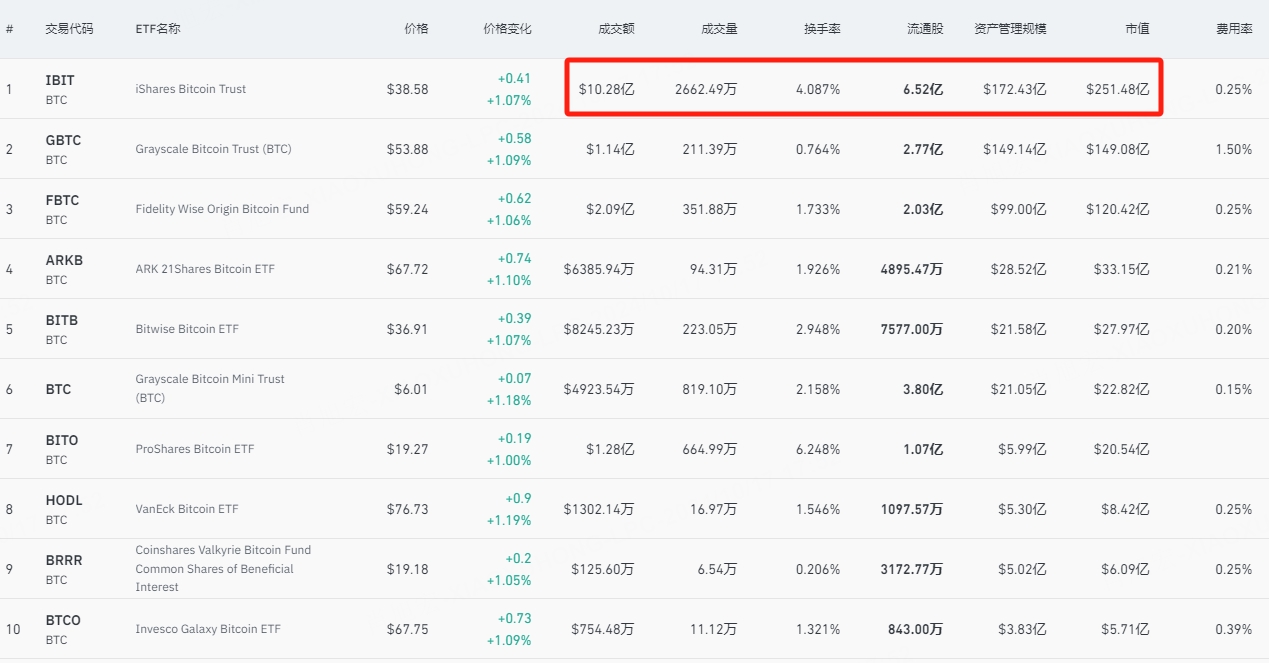Open ARK 21Shares Bitcoin ETF name
The width and height of the screenshot is (1269, 663).
tap(205, 269)
